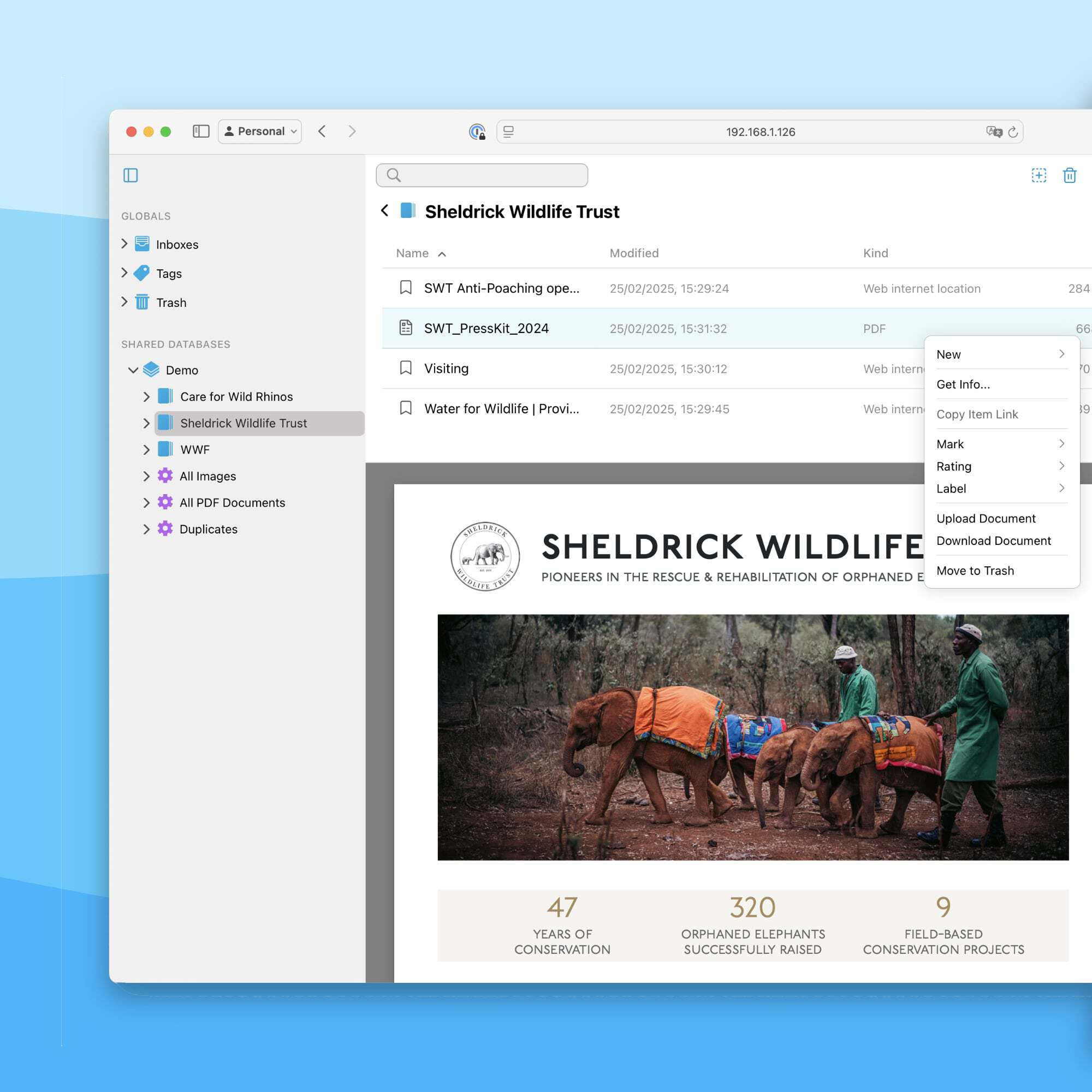Open Duplicates smart group
The image size is (1092, 1092).
coord(209,529)
